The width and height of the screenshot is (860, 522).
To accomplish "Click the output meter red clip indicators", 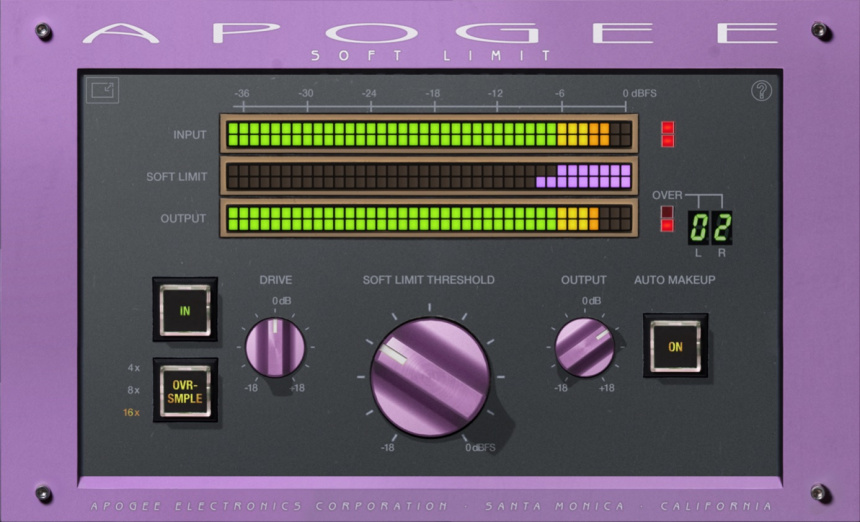I will click(667, 219).
